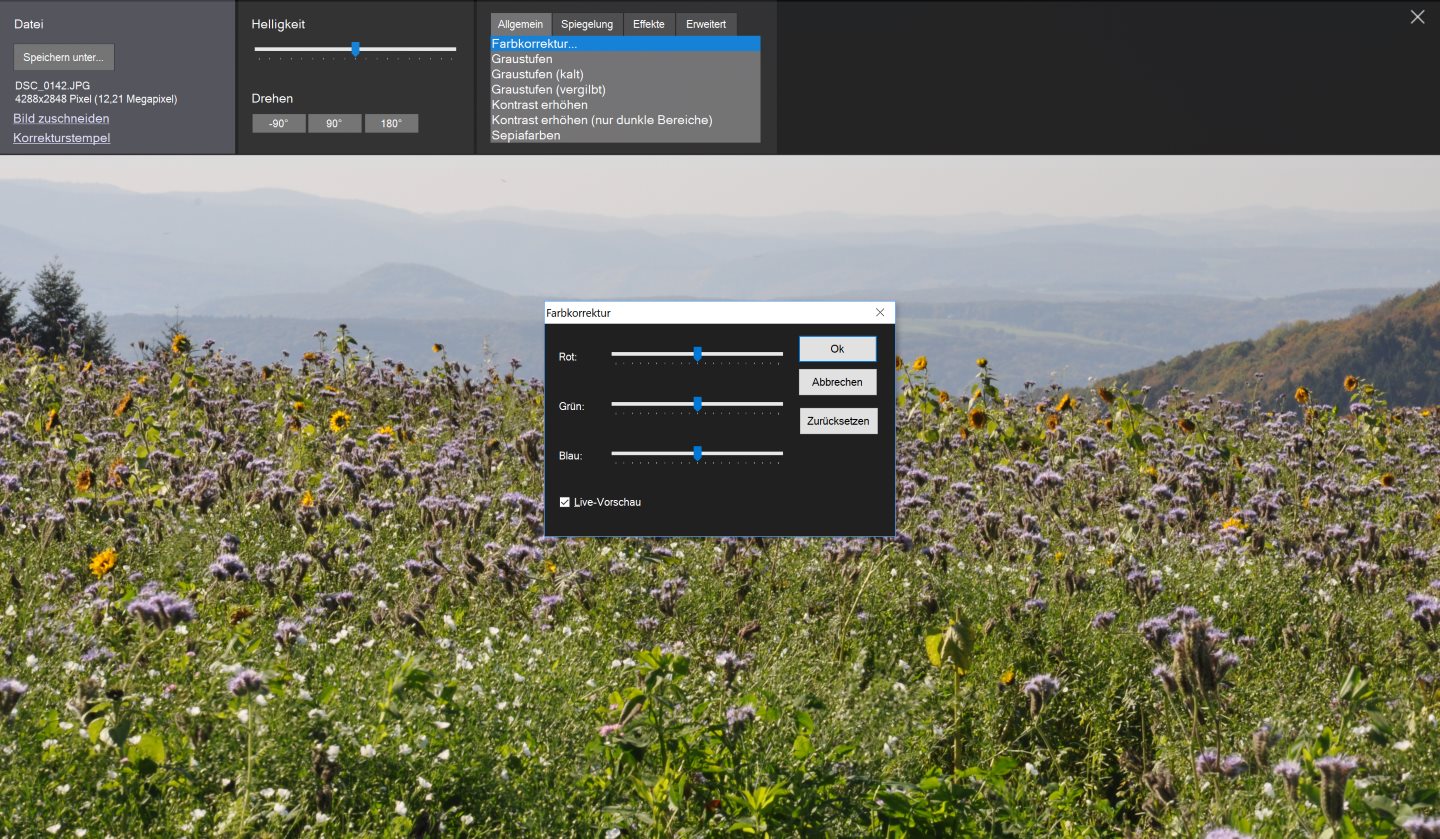Rotate the image by 90°
Viewport: 1440px width, 839px height.
tap(334, 124)
